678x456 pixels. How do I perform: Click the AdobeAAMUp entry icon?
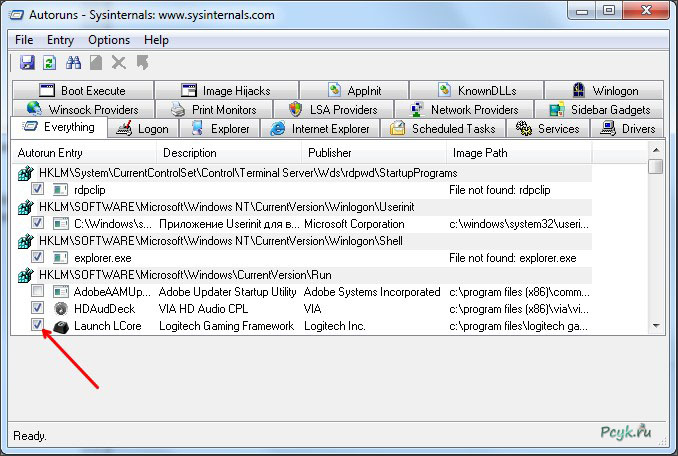61,292
